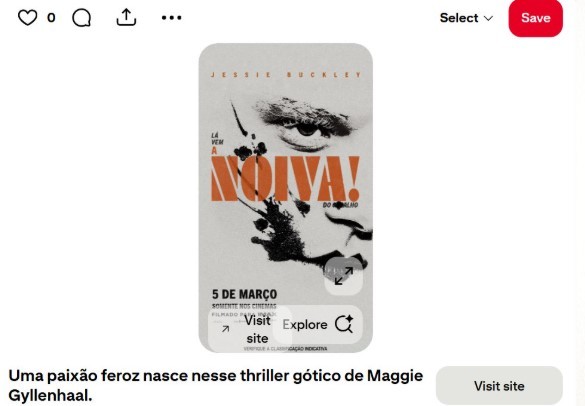Viewport: 585px width, 406px height.
Task: Click the Jessie Buckley name on the poster
Action: pyautogui.click(x=286, y=75)
